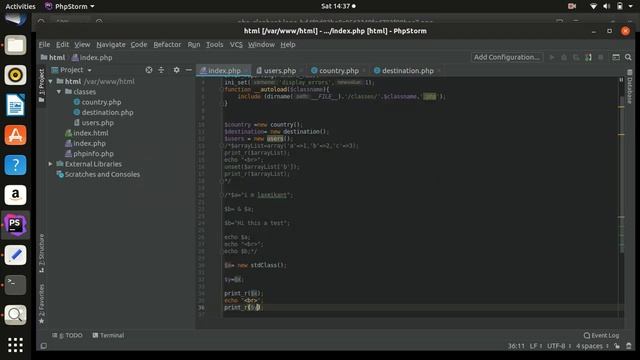Click the Stop icon in the run toolbar

[600, 58]
